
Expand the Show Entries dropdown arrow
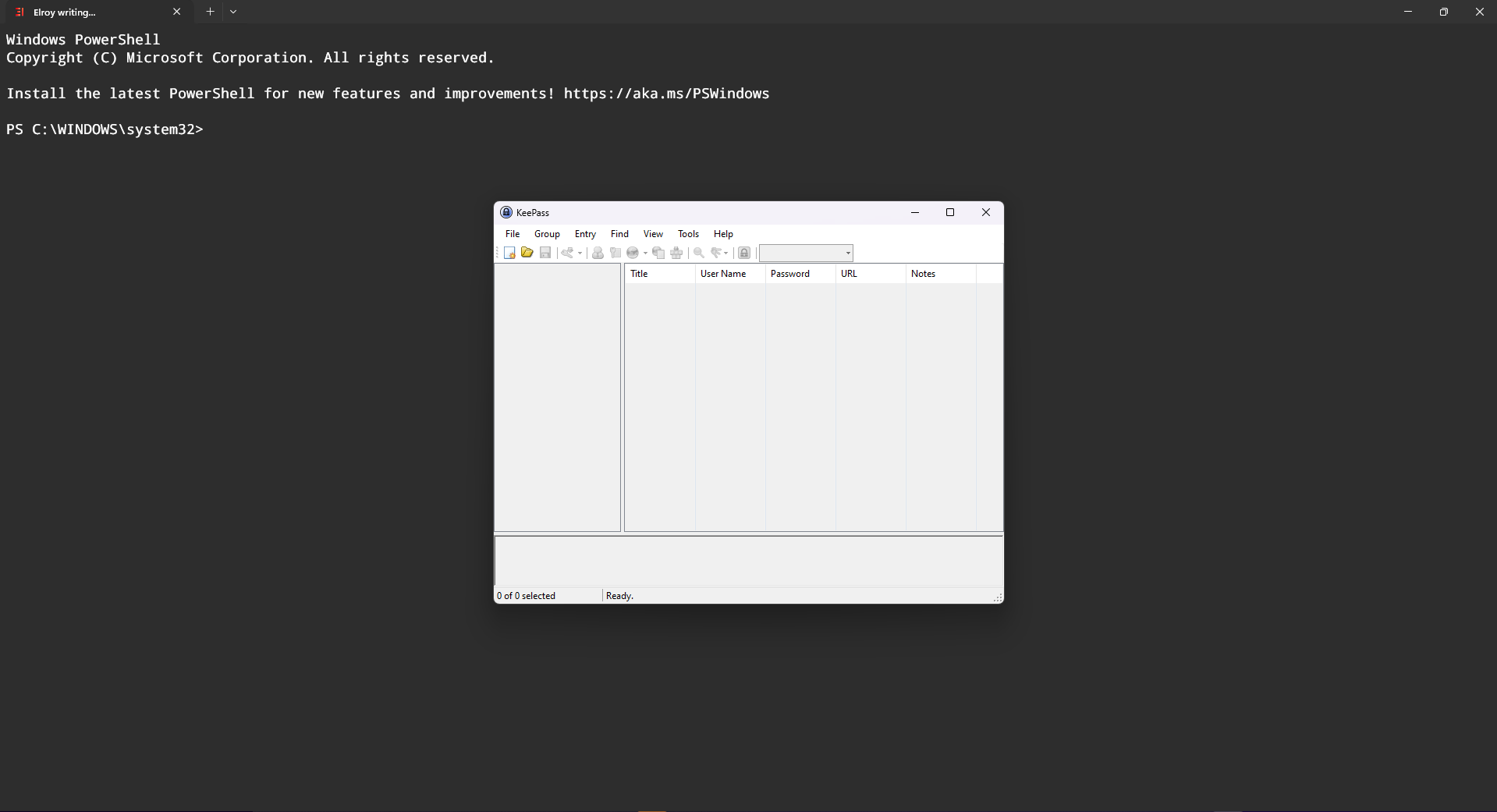click(x=726, y=253)
